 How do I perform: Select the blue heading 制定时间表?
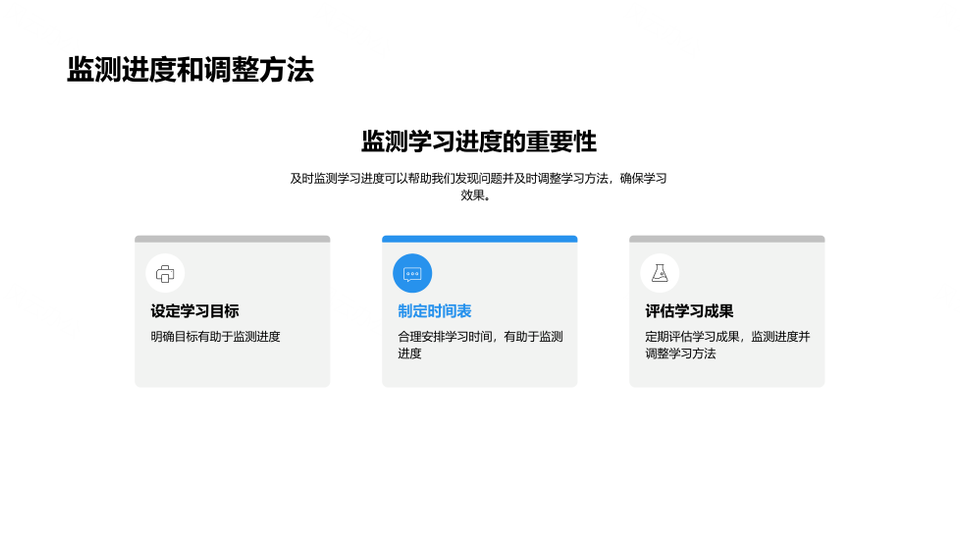coord(435,311)
